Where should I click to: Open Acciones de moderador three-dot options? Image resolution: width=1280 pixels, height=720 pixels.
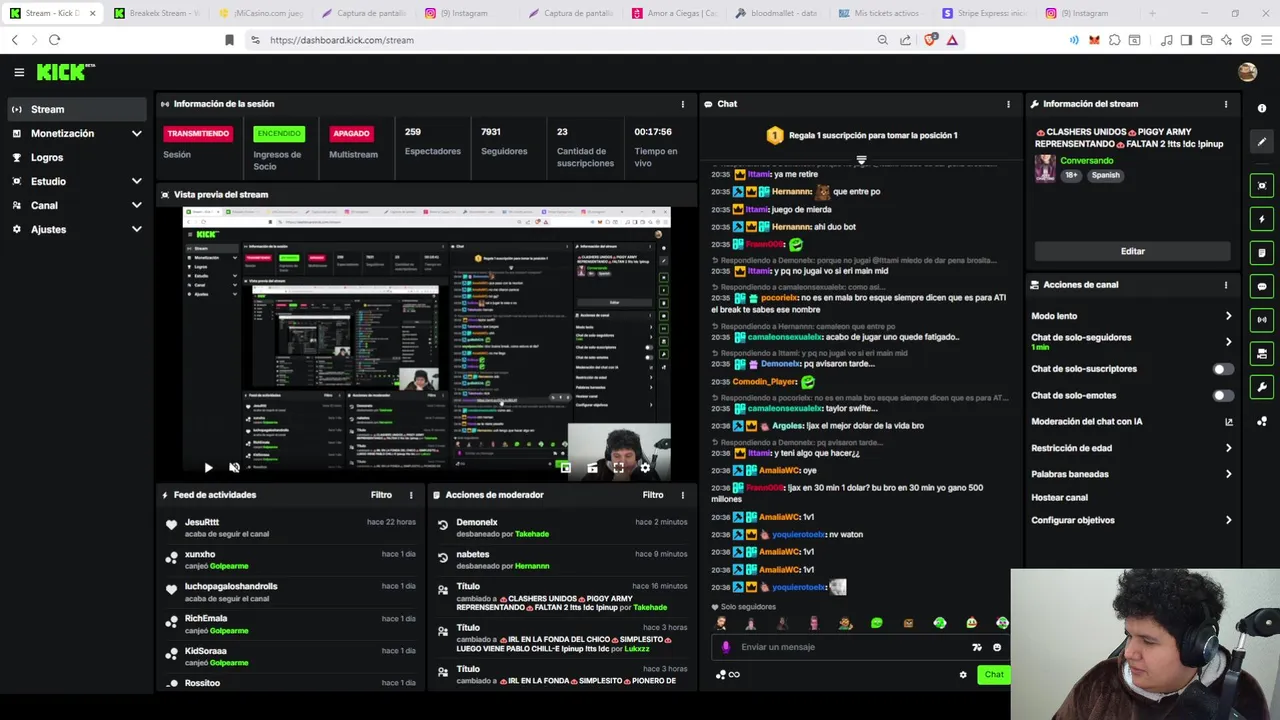[683, 495]
